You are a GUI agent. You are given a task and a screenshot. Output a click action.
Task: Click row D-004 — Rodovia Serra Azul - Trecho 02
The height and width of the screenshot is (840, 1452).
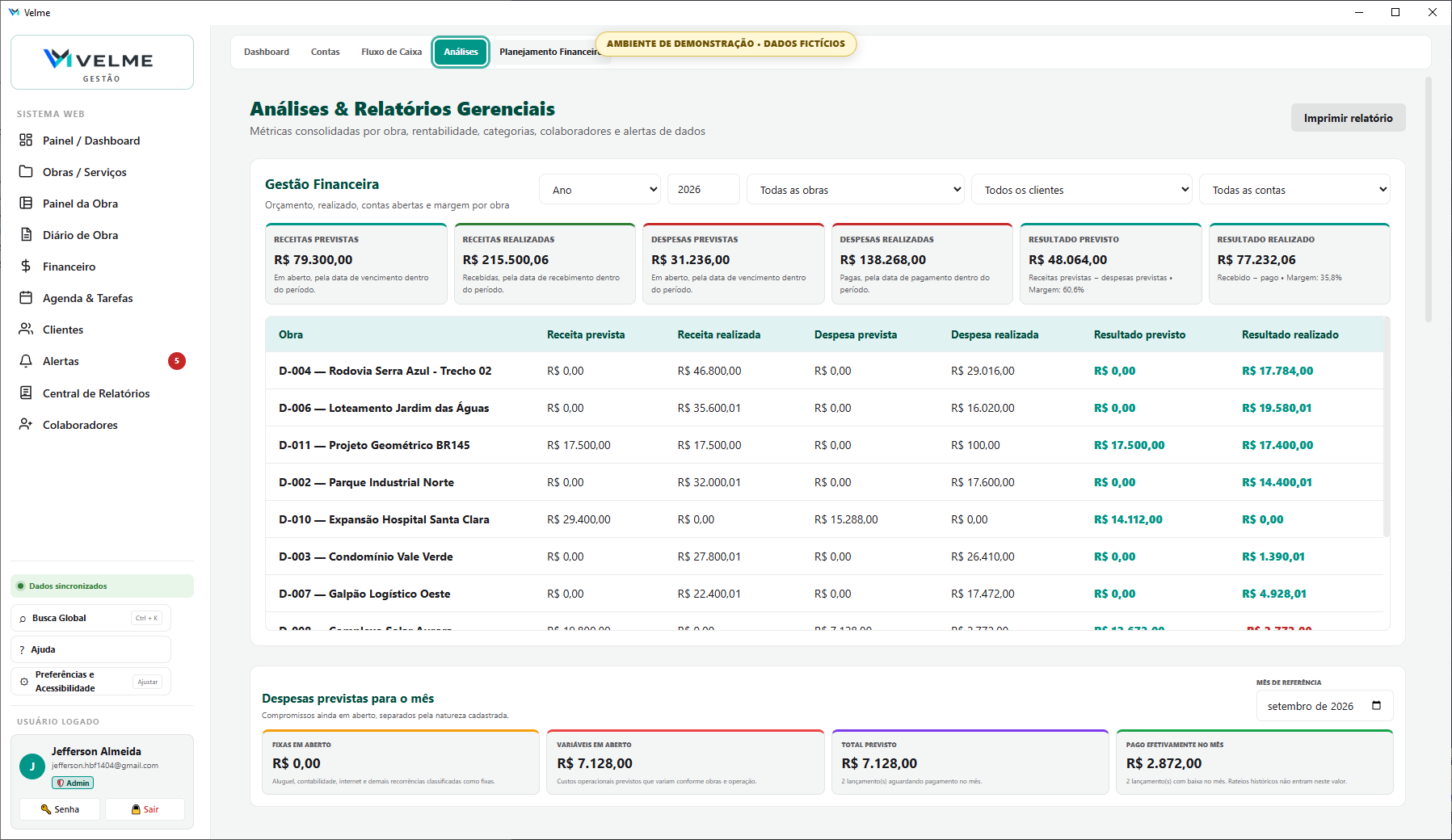tap(824, 371)
